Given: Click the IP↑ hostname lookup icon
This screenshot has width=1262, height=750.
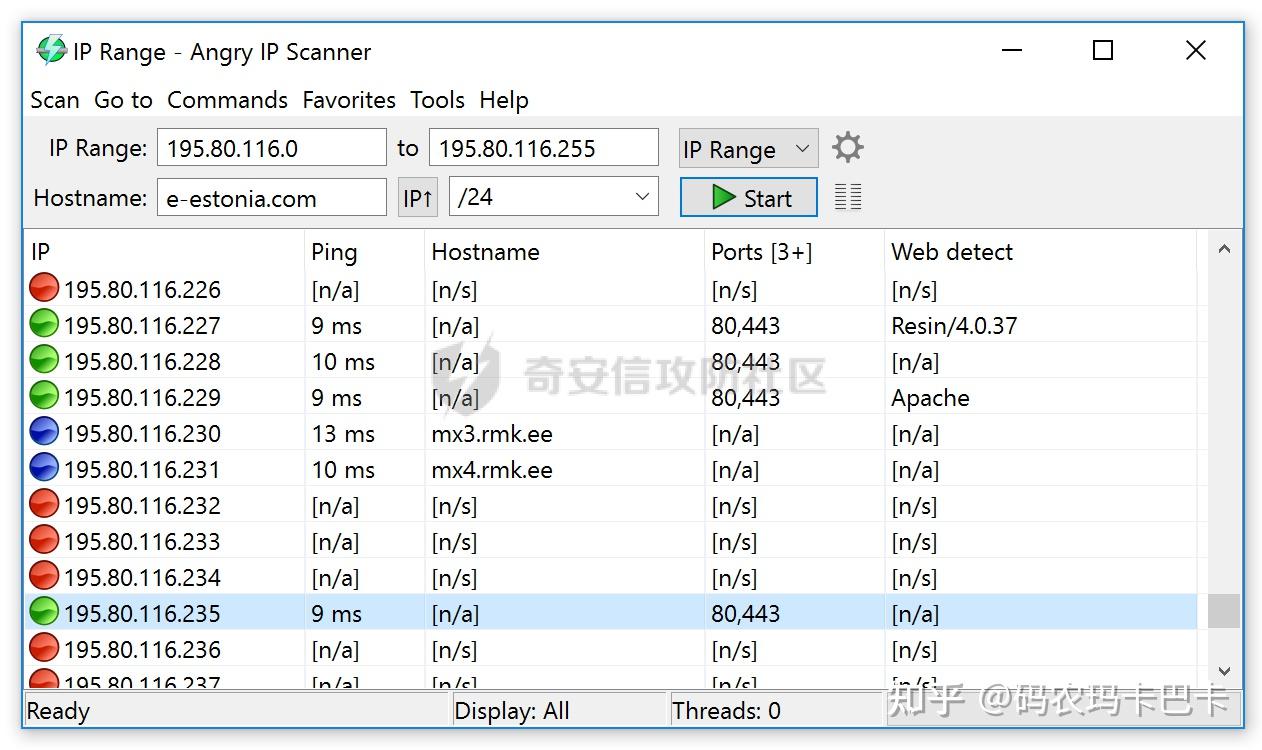Looking at the screenshot, I should pos(417,196).
